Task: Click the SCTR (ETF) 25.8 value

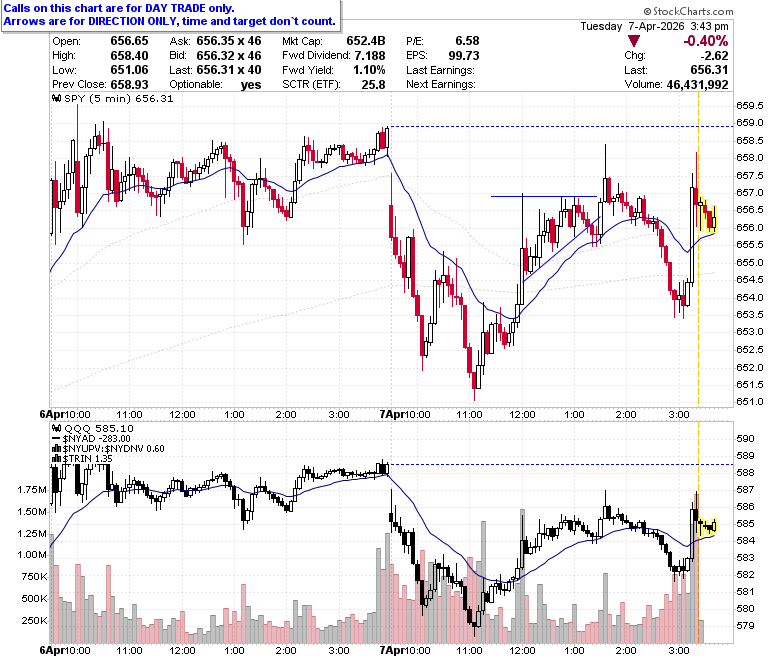Action: pos(374,85)
